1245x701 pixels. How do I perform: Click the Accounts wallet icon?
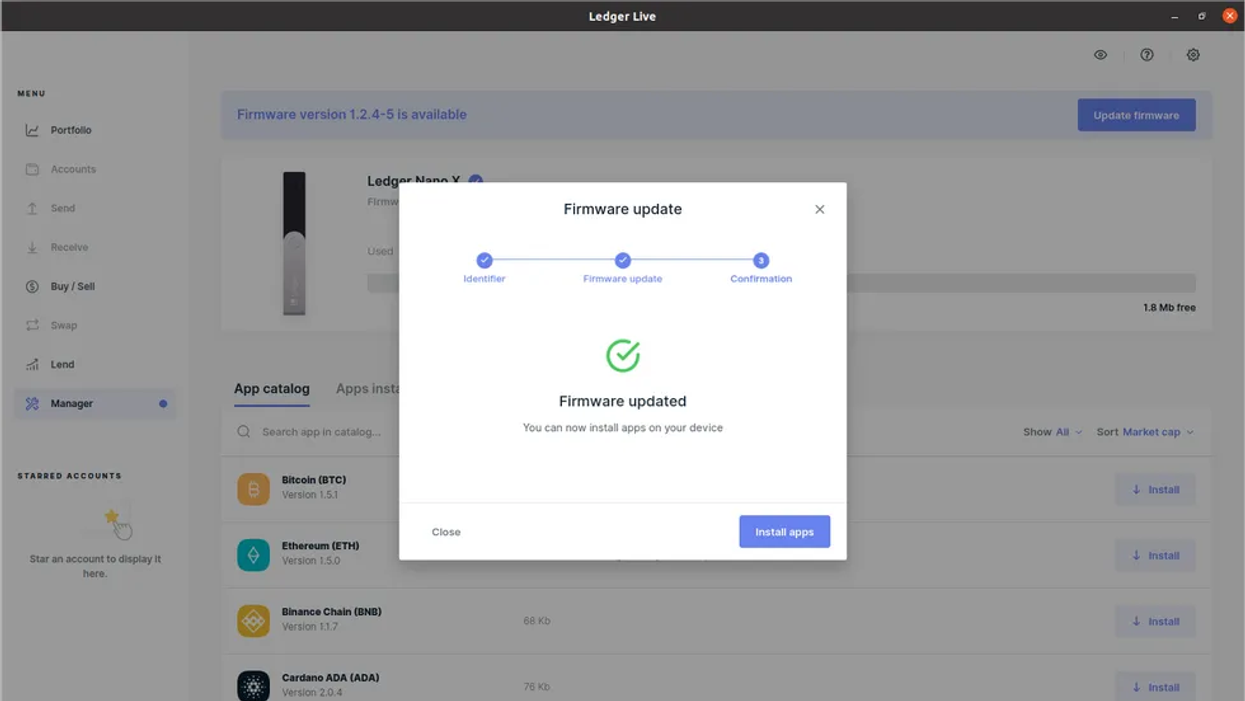click(32, 169)
